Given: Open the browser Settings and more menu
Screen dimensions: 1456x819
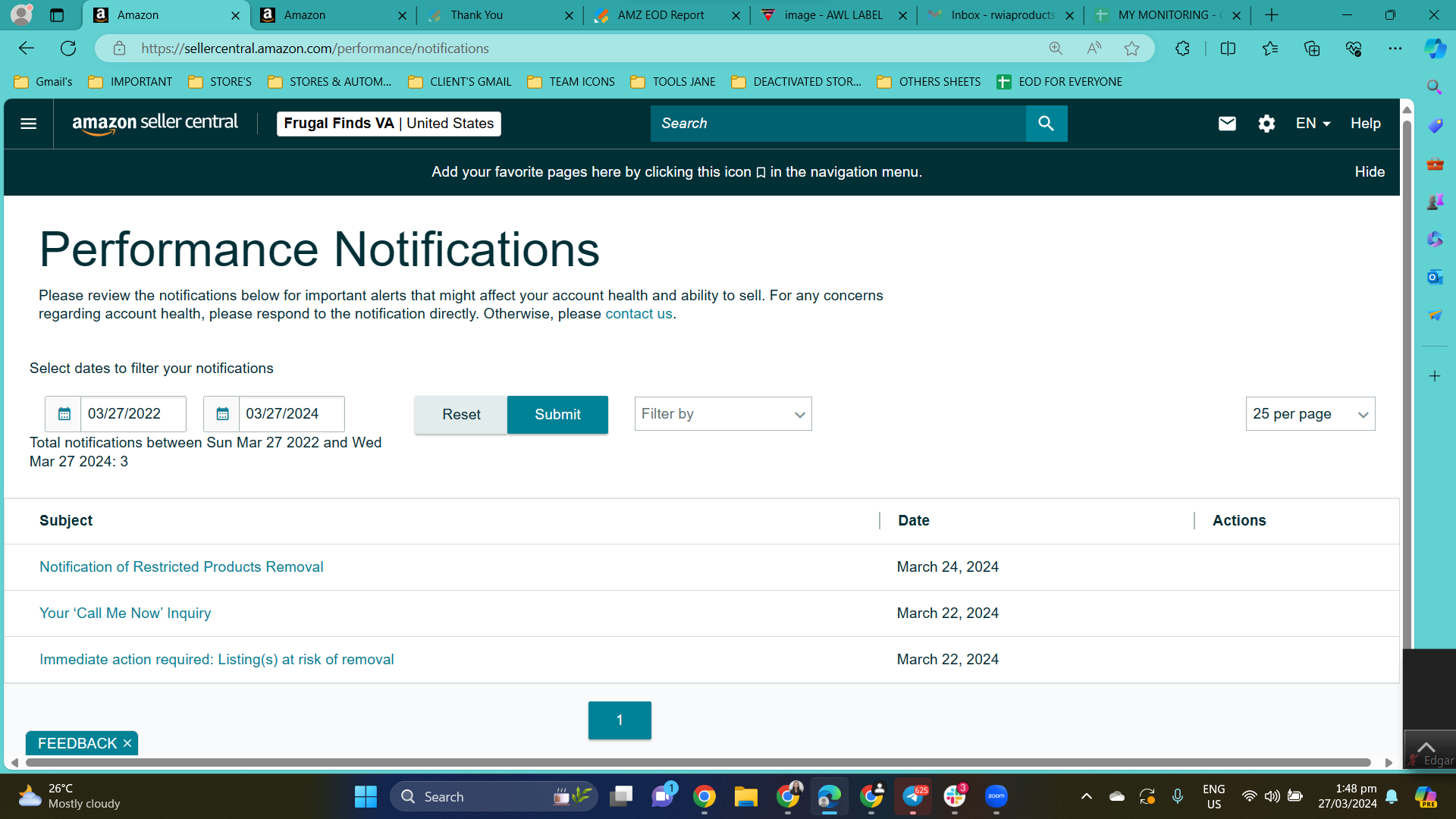Looking at the screenshot, I should coord(1395,49).
